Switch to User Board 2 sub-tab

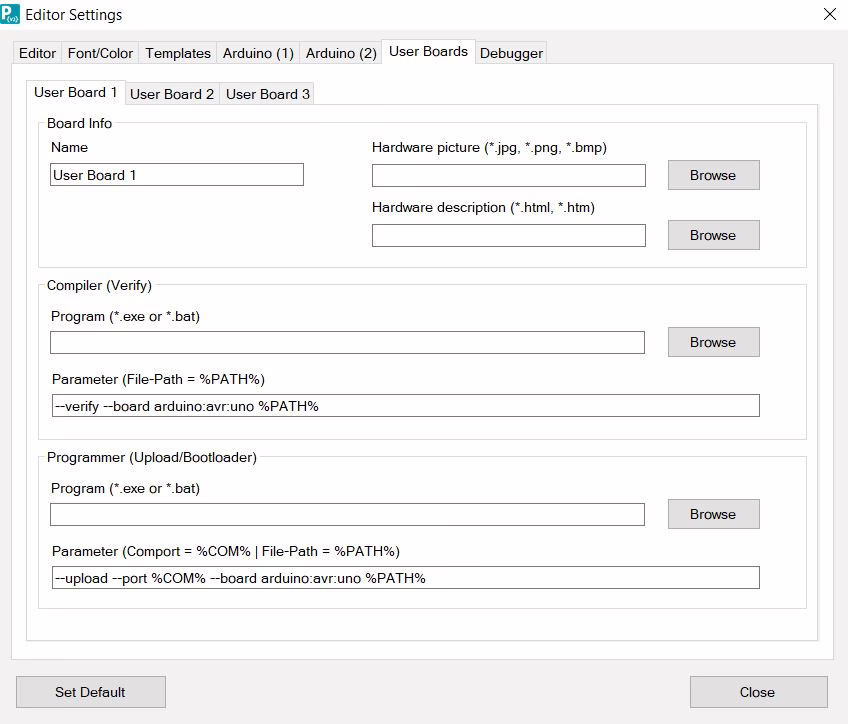(x=172, y=94)
